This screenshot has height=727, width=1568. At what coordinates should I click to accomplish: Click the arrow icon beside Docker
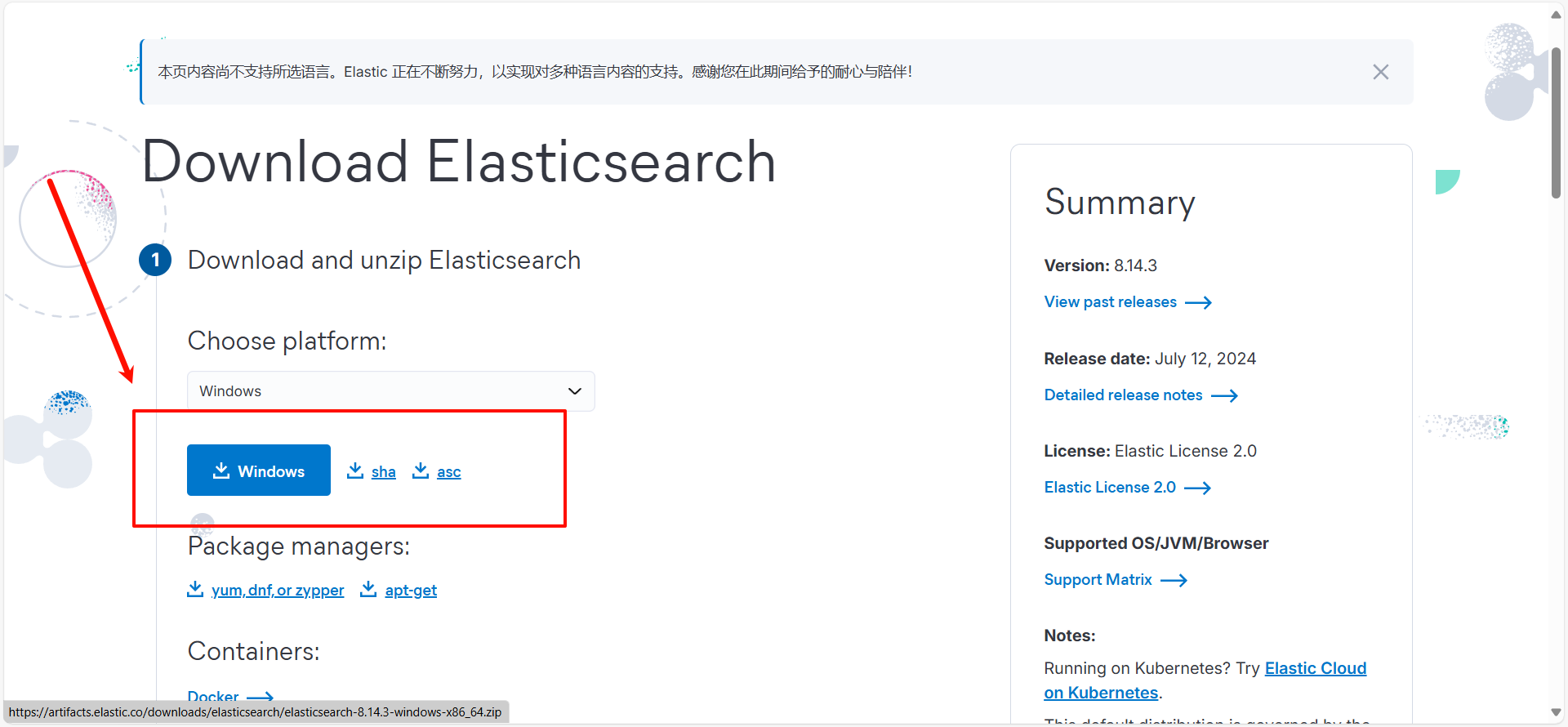click(262, 696)
